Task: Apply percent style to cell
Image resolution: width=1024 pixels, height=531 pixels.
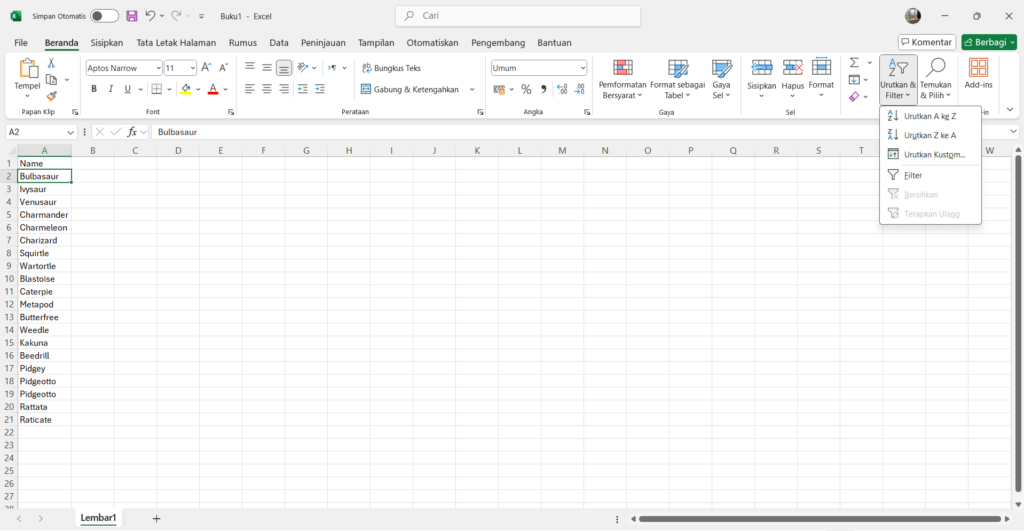Action: 526,89
